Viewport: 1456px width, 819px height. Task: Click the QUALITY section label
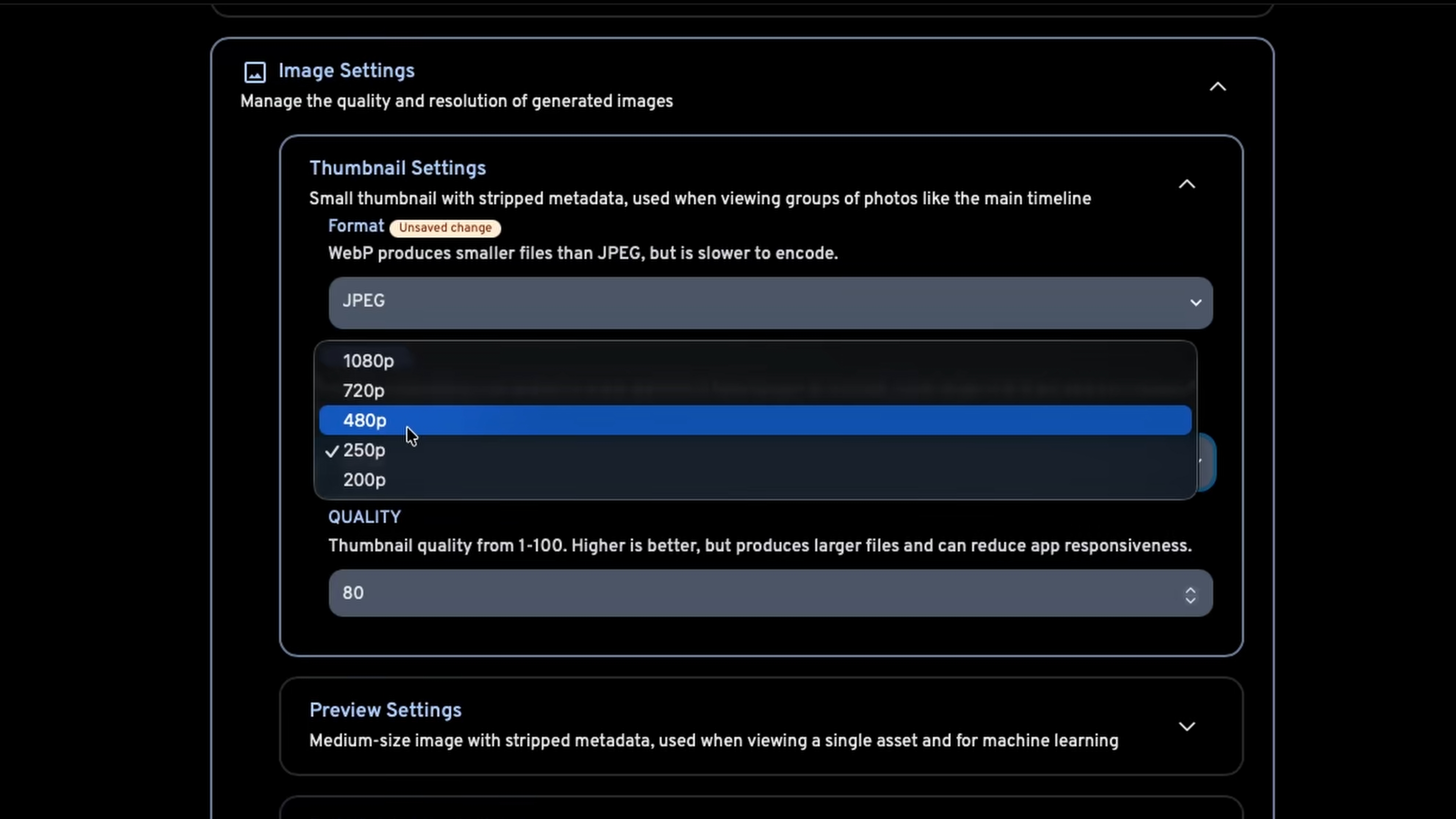pyautogui.click(x=364, y=516)
